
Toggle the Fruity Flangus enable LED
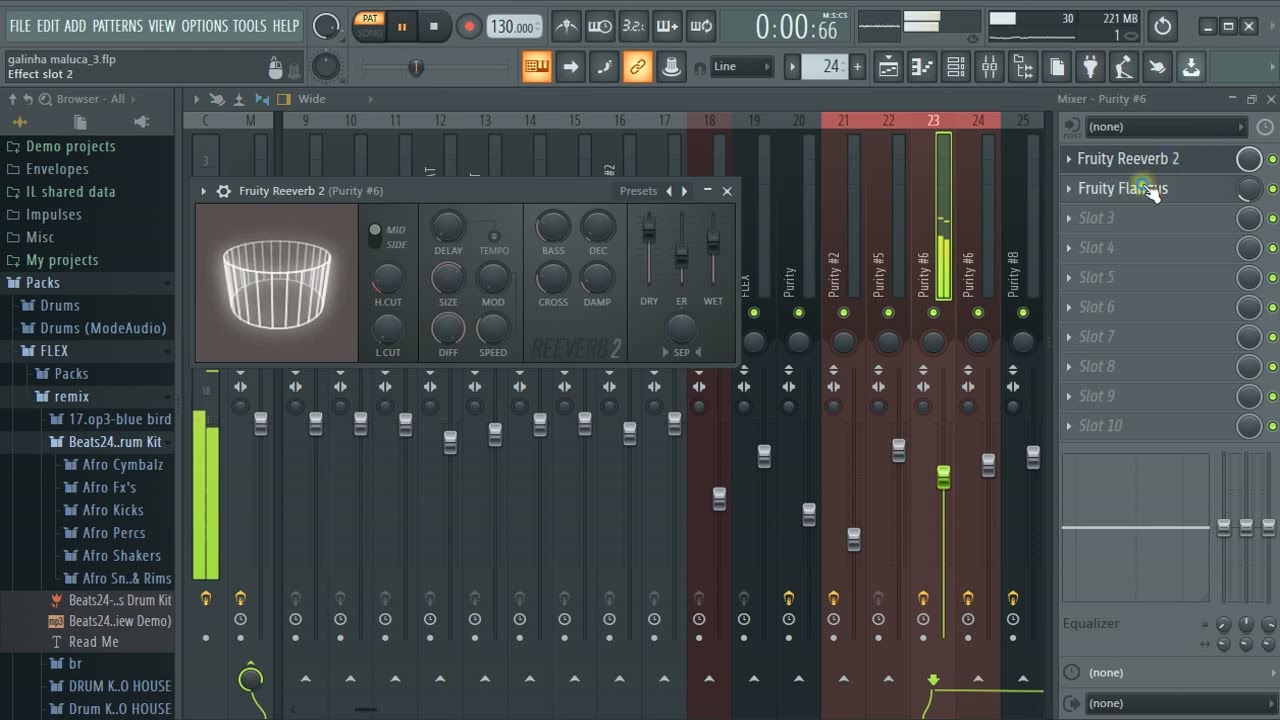coord(1272,189)
